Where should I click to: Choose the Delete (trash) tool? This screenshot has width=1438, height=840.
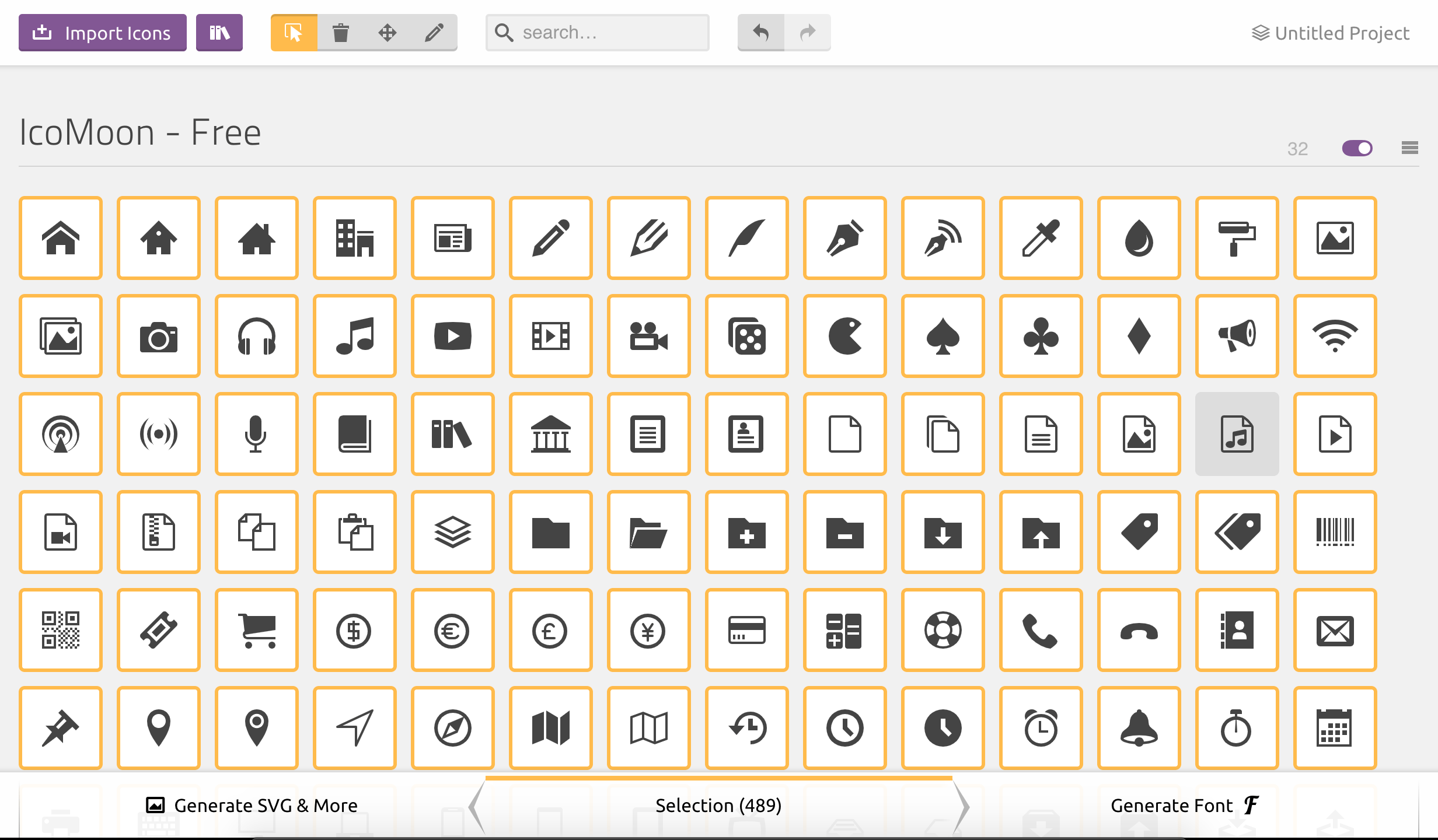pyautogui.click(x=341, y=33)
